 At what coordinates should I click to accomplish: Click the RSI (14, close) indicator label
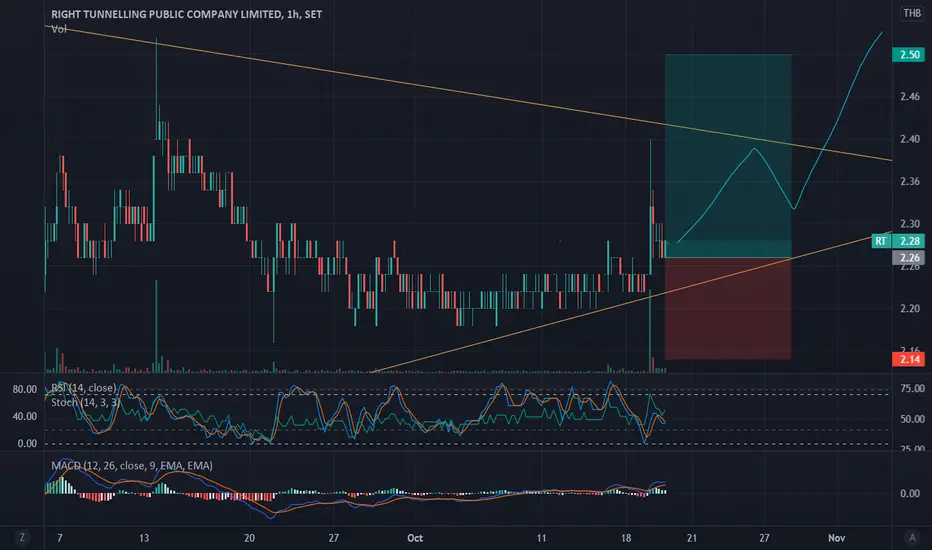(x=83, y=388)
